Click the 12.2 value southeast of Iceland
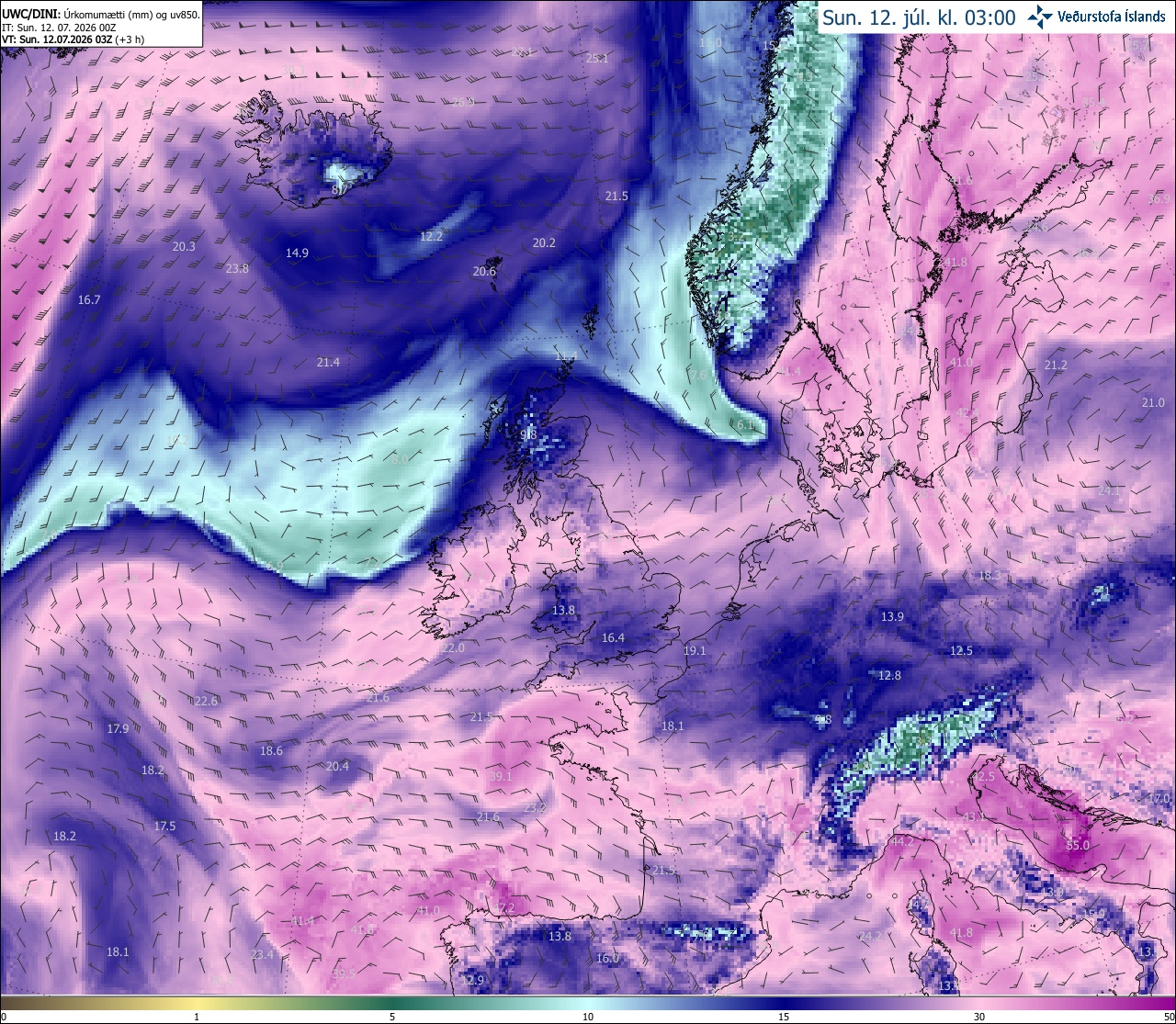Image resolution: width=1176 pixels, height=1024 pixels. tap(431, 236)
